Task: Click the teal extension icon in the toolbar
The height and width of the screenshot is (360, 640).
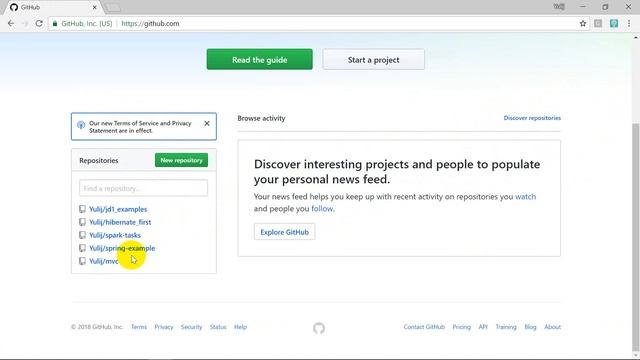Action: tap(614, 24)
